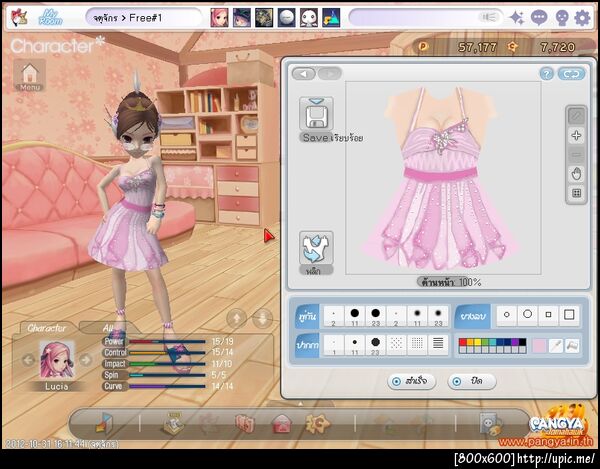This screenshot has width=600, height=469.
Task: Select the eyedropper color picker tool
Action: click(x=556, y=346)
